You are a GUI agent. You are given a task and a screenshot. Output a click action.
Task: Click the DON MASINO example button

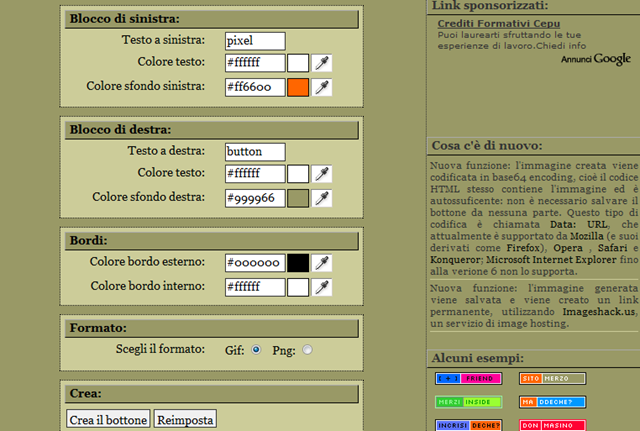(553, 425)
